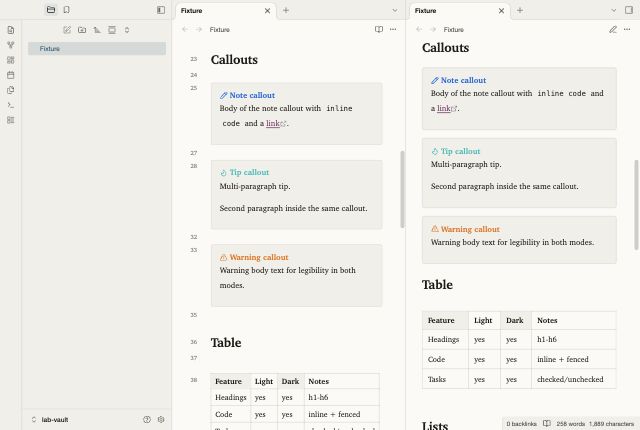The height and width of the screenshot is (430, 640).
Task: Open command palette ribbon icon
Action: pos(11,105)
